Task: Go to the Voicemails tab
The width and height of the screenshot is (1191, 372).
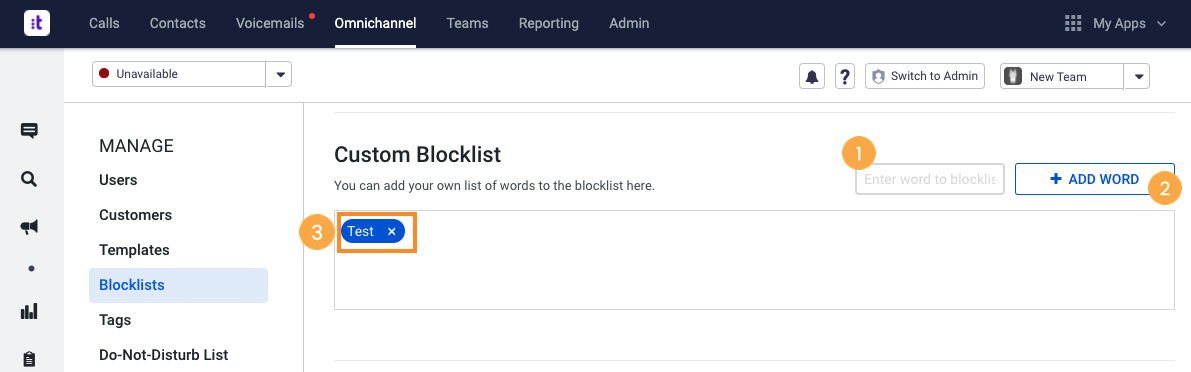Action: pyautogui.click(x=270, y=23)
